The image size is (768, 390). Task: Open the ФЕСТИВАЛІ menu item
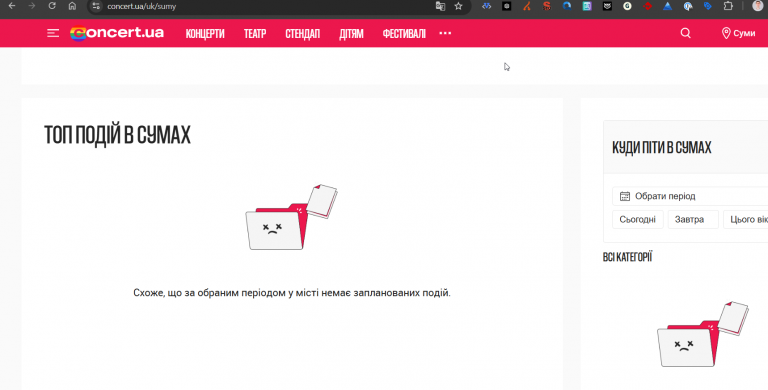point(404,33)
